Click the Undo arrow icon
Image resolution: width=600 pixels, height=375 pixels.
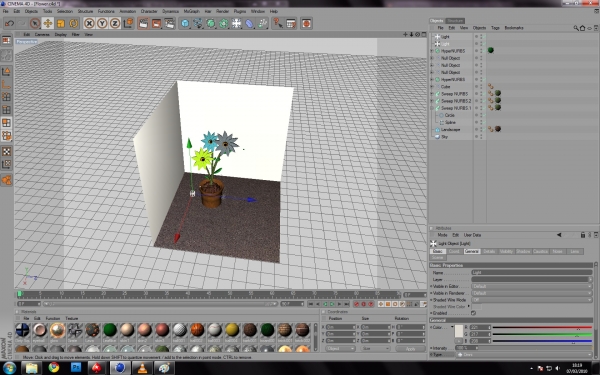[x=9, y=23]
